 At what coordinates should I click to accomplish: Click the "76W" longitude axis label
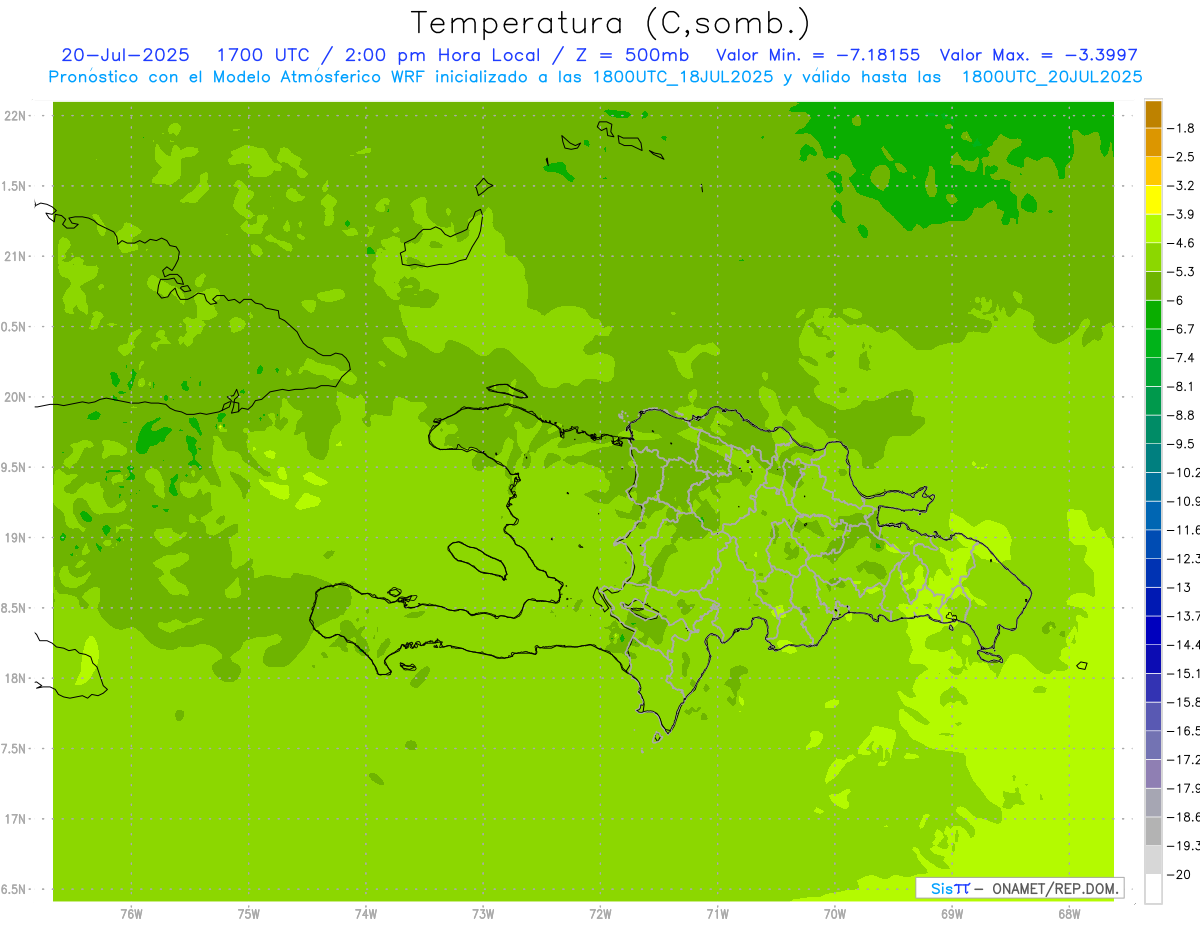coord(131,913)
